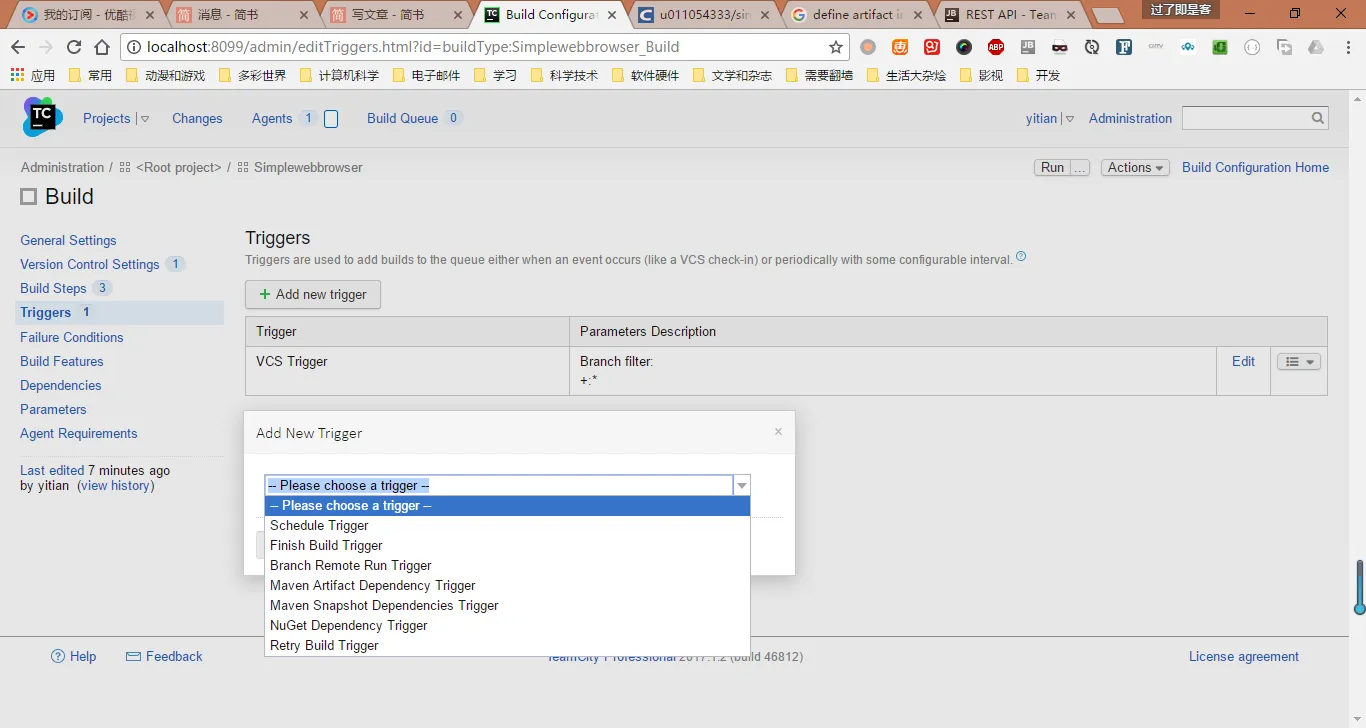Open the VCS Trigger options menu button
The width and height of the screenshot is (1366, 728).
(1299, 362)
